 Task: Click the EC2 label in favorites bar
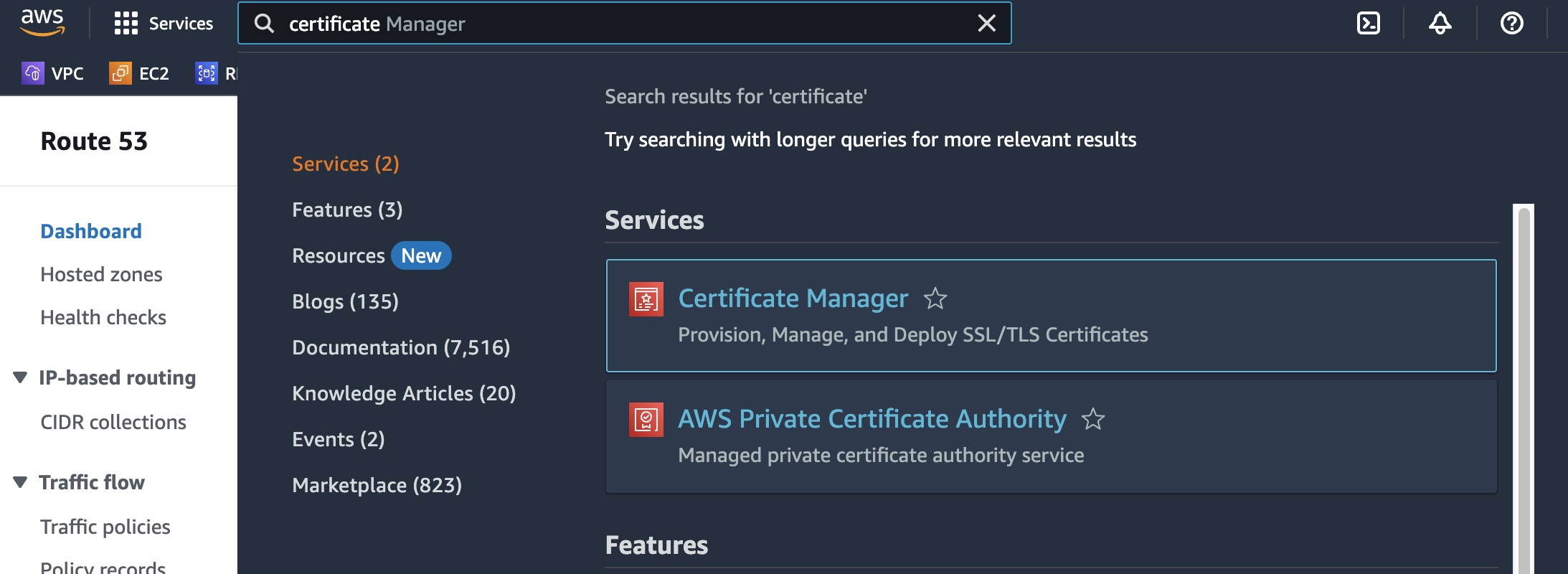(x=154, y=73)
